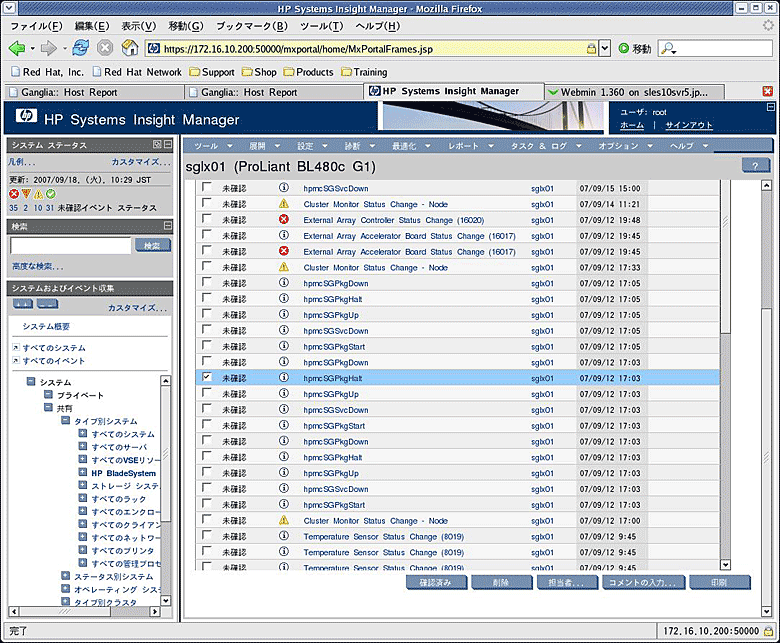Click critical icon for External Array Controller event
780x643 pixels.
click(284, 219)
